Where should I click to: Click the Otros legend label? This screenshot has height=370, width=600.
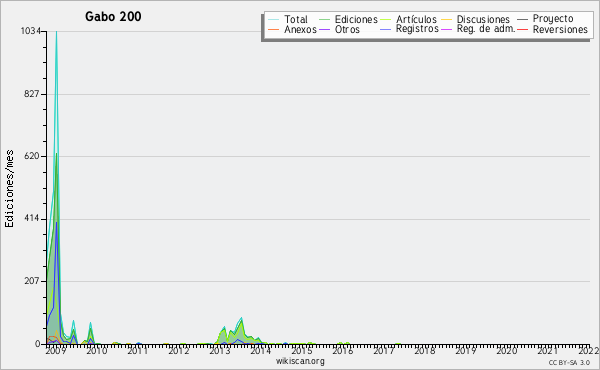pyautogui.click(x=347, y=30)
